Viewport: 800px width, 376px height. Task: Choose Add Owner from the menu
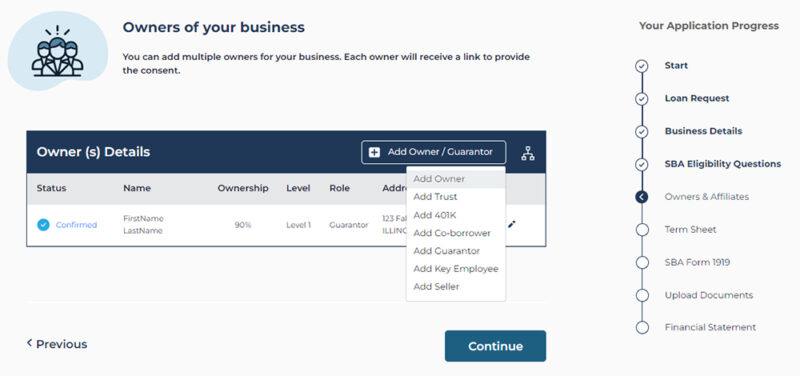tap(456, 179)
